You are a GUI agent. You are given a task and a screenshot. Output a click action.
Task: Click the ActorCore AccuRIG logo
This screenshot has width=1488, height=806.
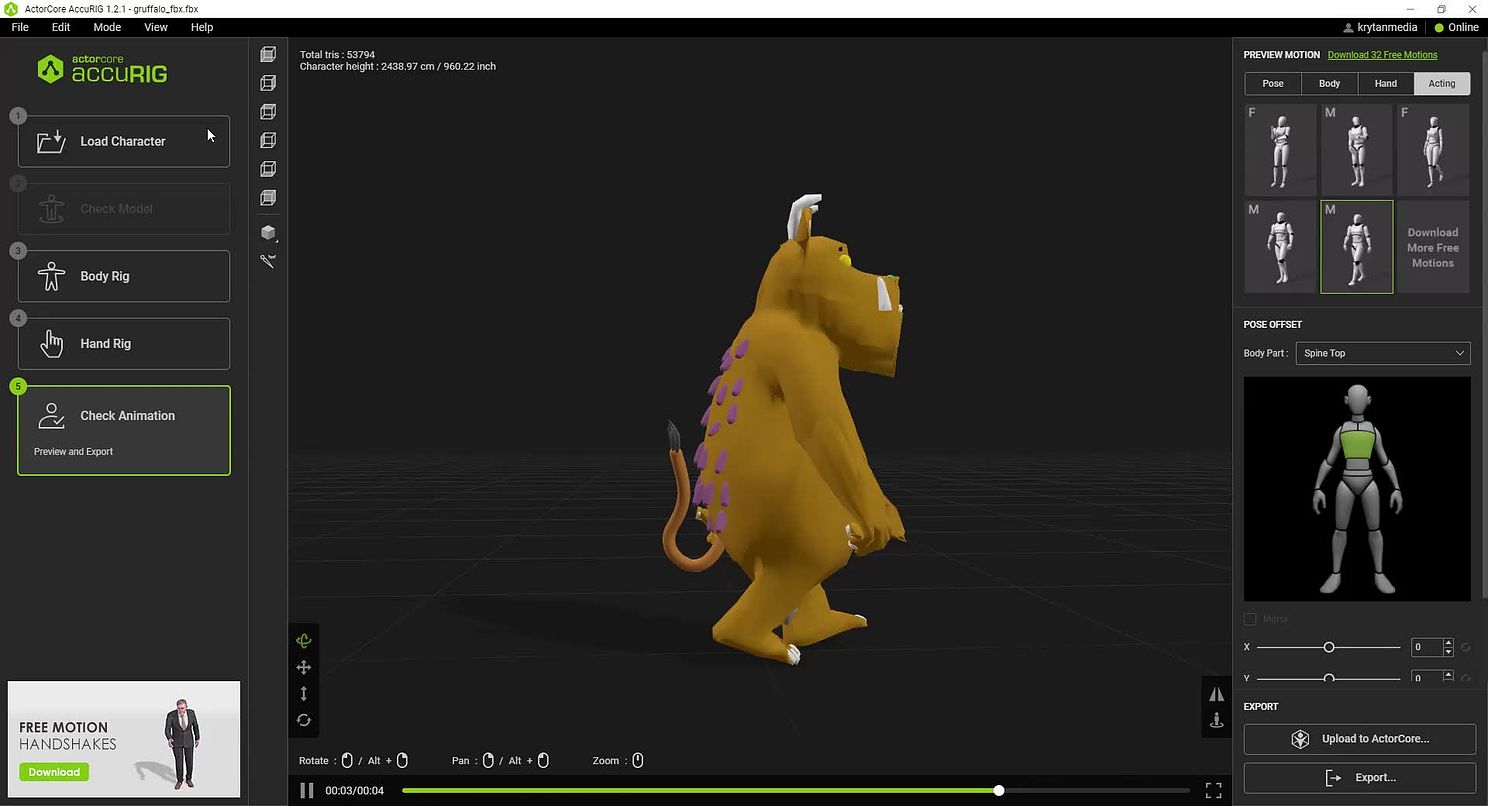[x=102, y=69]
